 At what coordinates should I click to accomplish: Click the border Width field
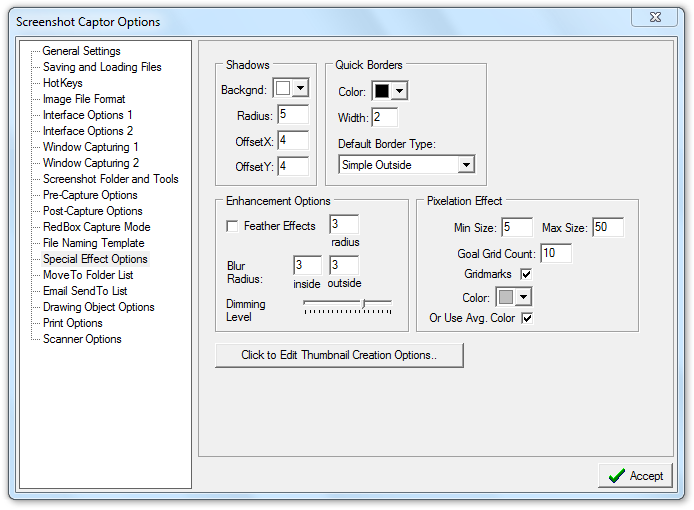pos(385,117)
